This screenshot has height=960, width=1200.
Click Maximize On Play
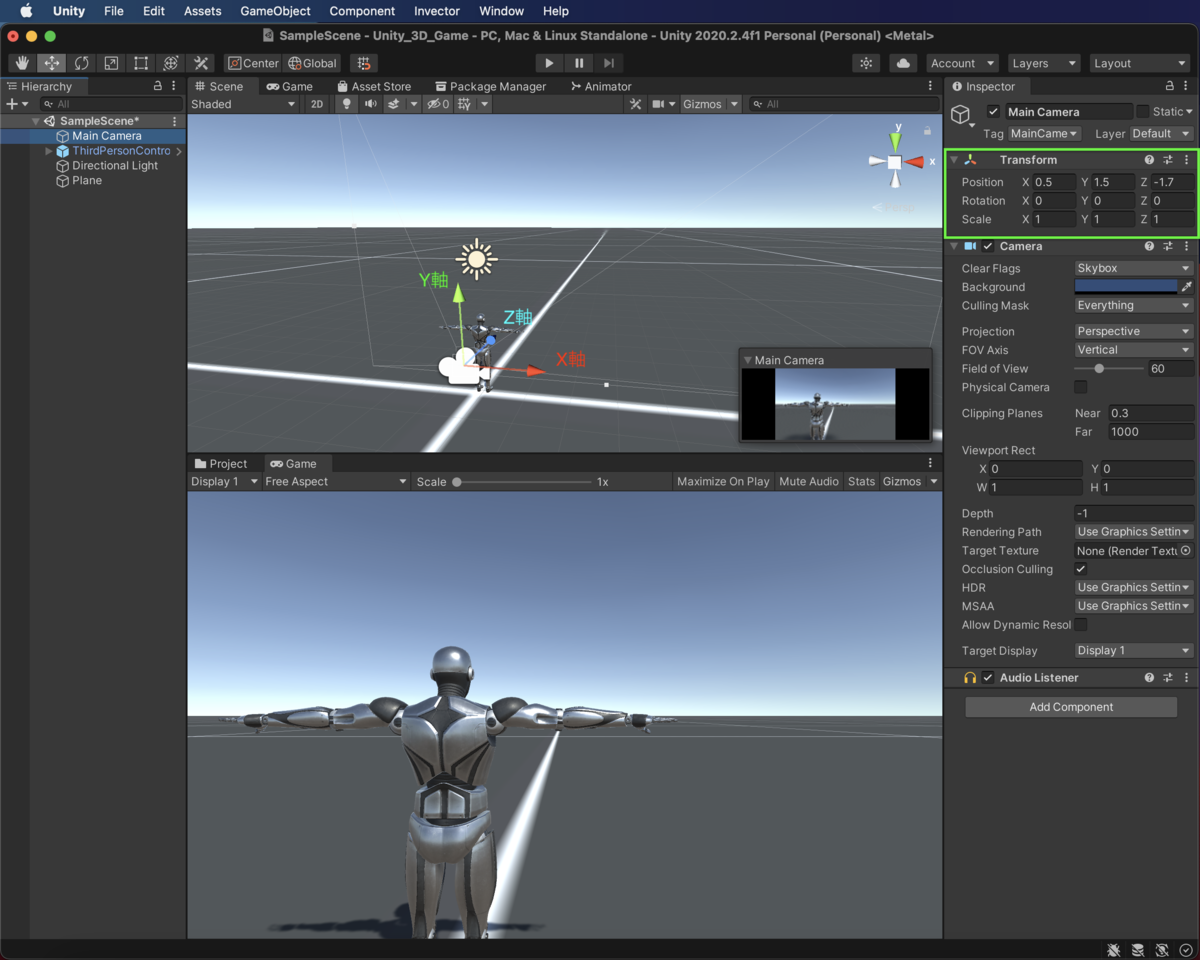723,482
